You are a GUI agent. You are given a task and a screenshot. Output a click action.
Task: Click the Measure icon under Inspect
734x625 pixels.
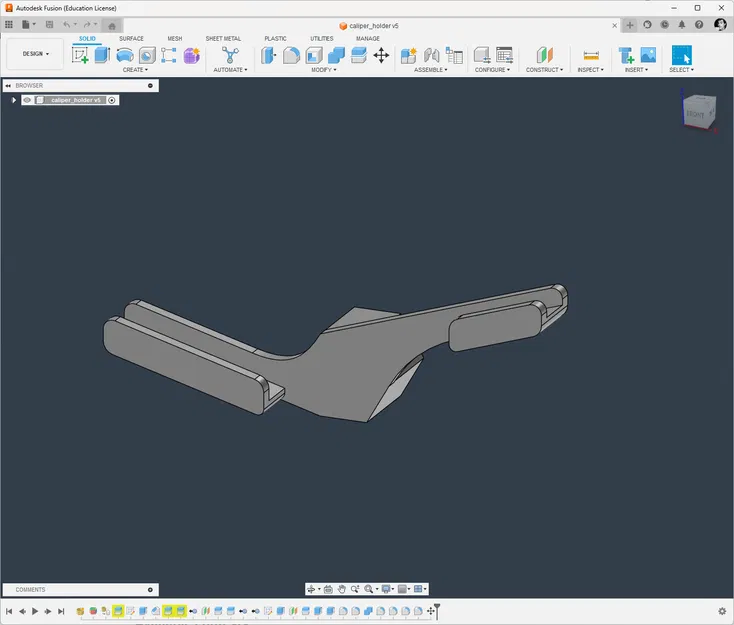tap(591, 56)
